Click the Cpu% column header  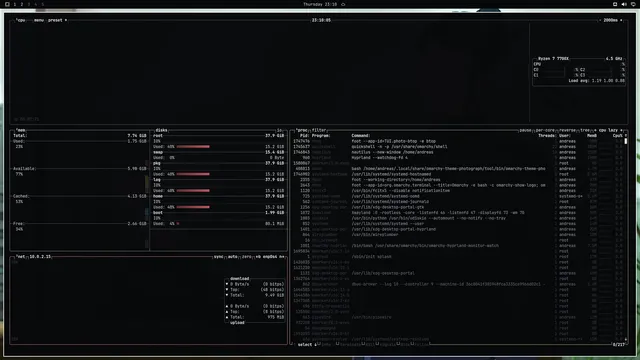coord(618,136)
